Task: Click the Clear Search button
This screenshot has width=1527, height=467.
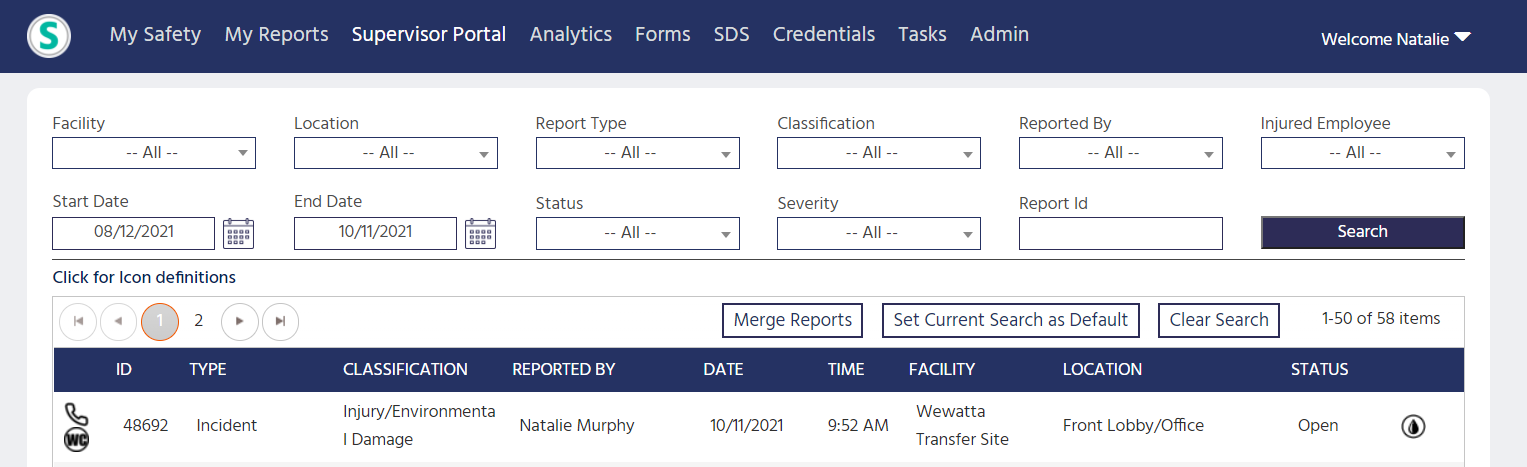Action: [x=1219, y=320]
